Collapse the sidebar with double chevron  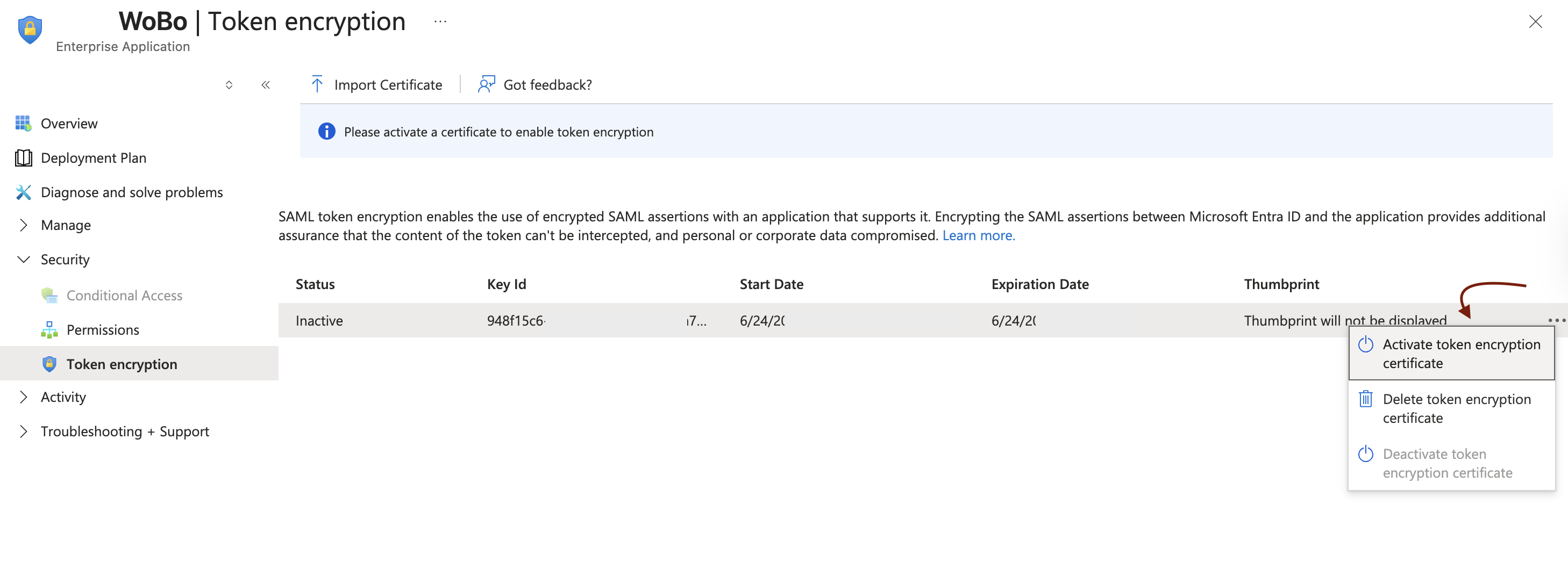point(266,85)
